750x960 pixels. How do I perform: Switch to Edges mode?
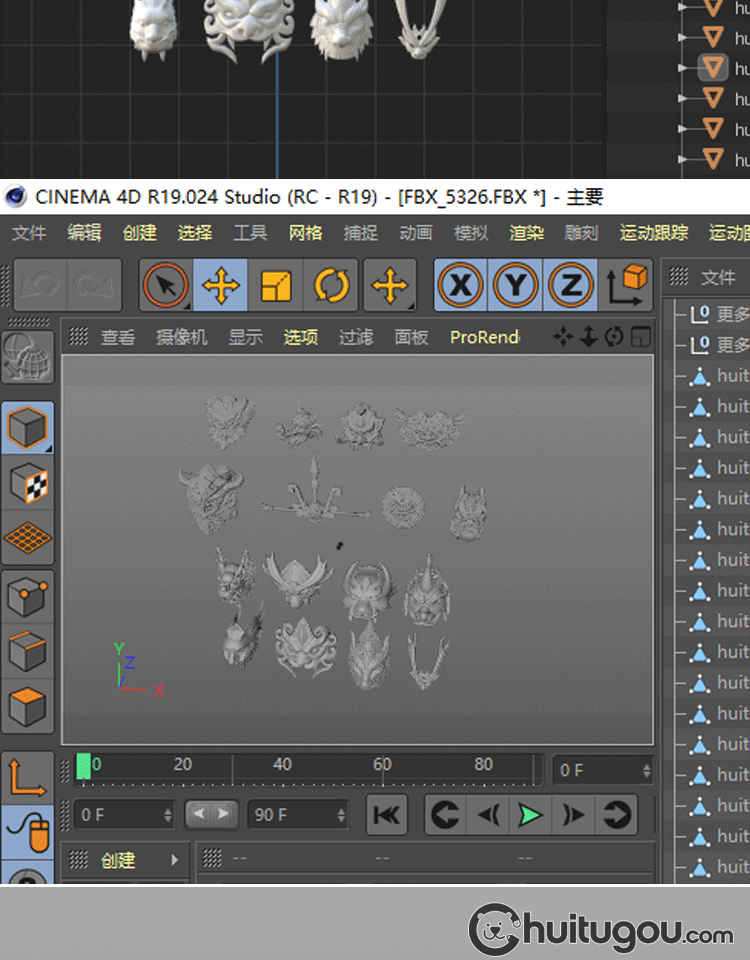[x=28, y=651]
